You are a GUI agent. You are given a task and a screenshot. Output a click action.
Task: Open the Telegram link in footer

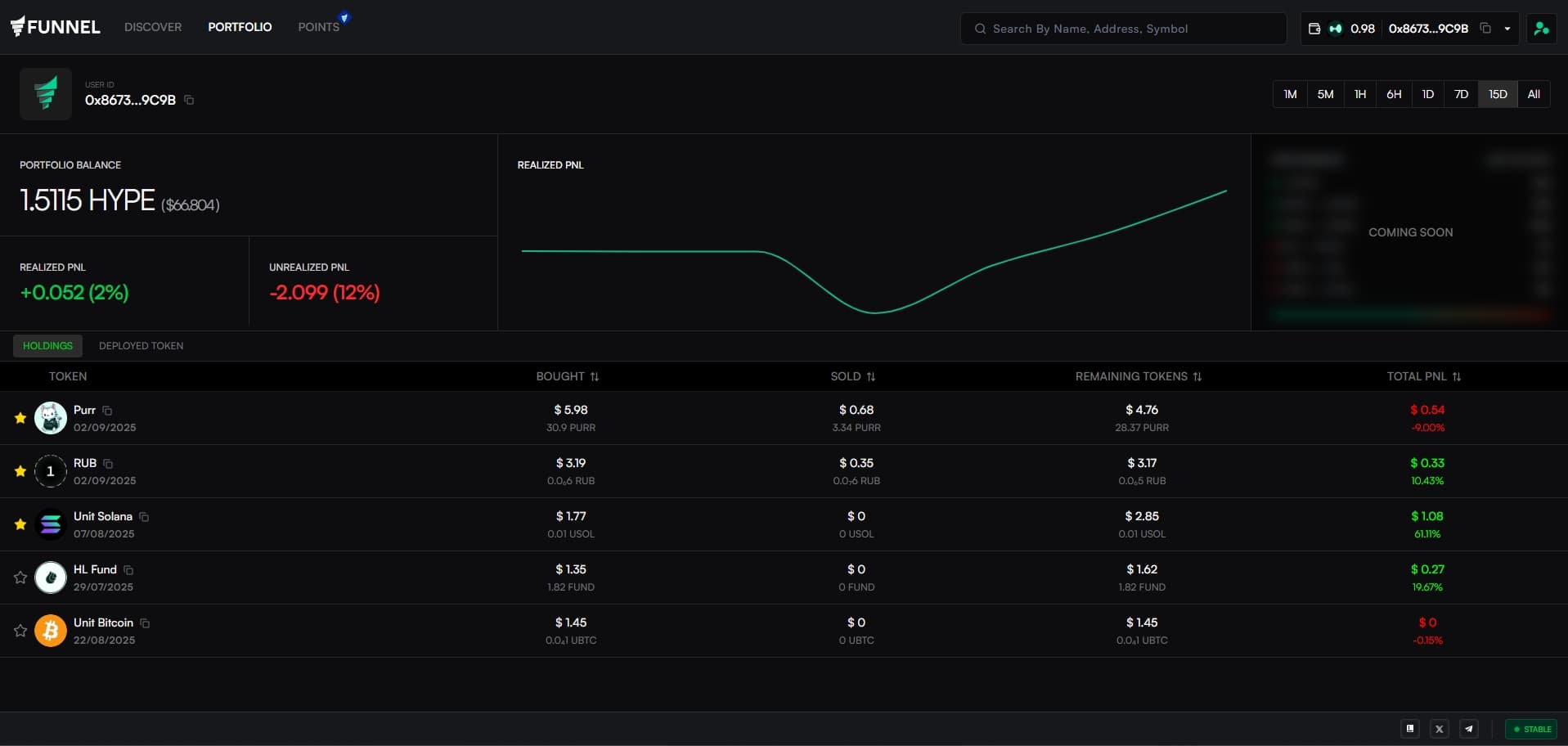click(x=1469, y=729)
